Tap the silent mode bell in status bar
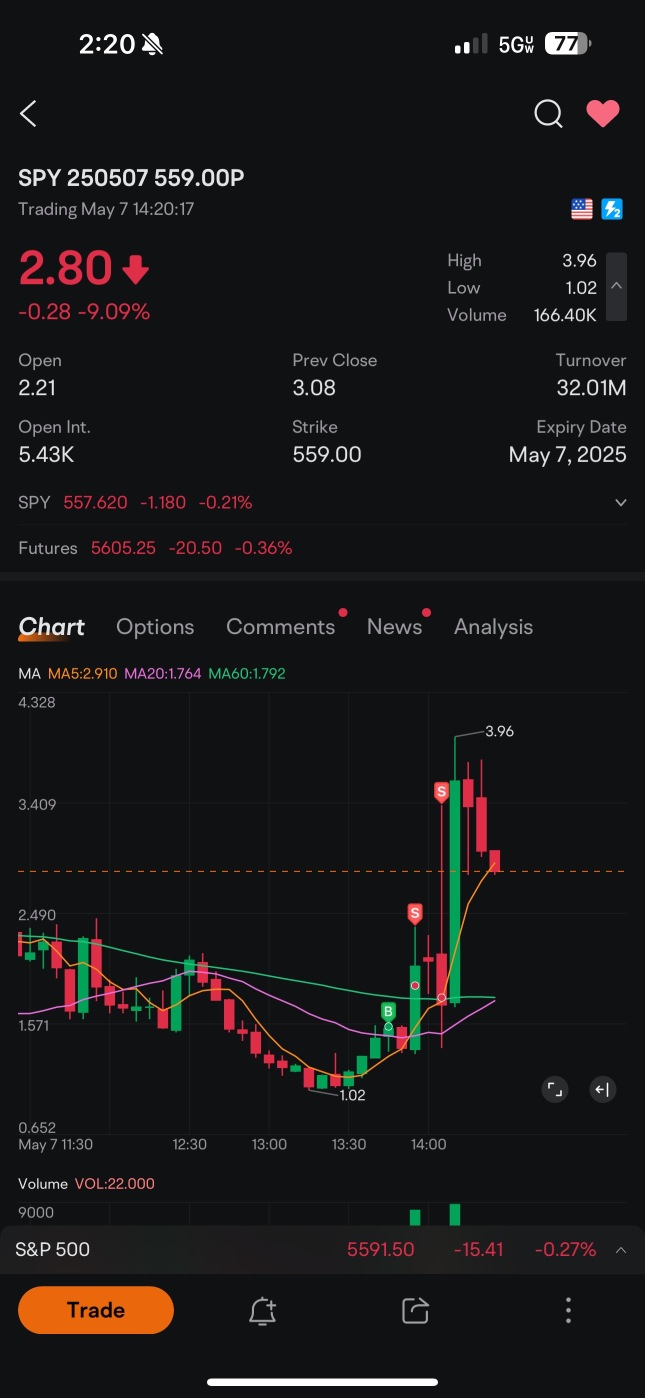The image size is (645, 1398). tap(152, 44)
